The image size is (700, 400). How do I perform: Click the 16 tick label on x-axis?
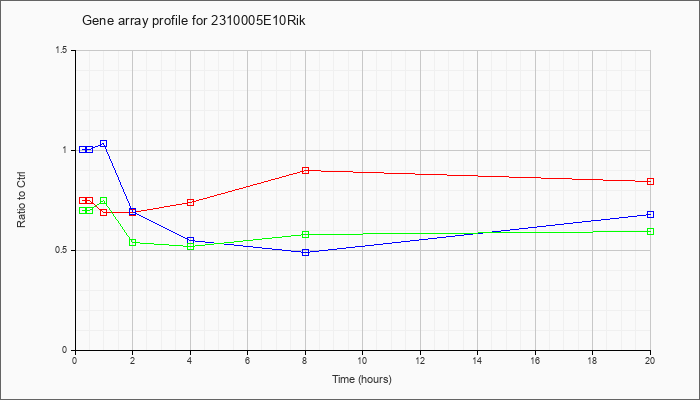(x=535, y=360)
